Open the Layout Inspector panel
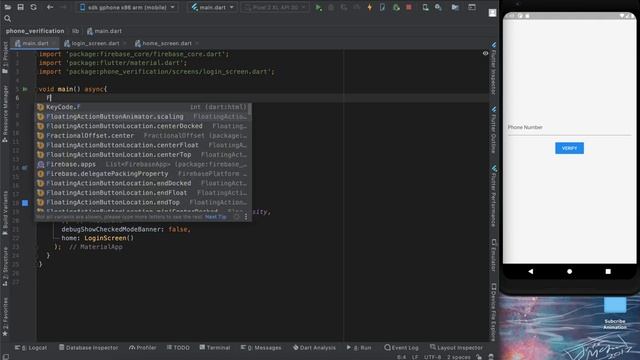 [456, 348]
